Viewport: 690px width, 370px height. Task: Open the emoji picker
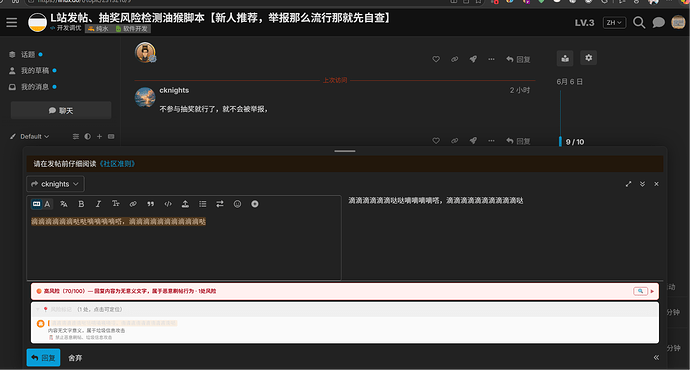[237, 204]
